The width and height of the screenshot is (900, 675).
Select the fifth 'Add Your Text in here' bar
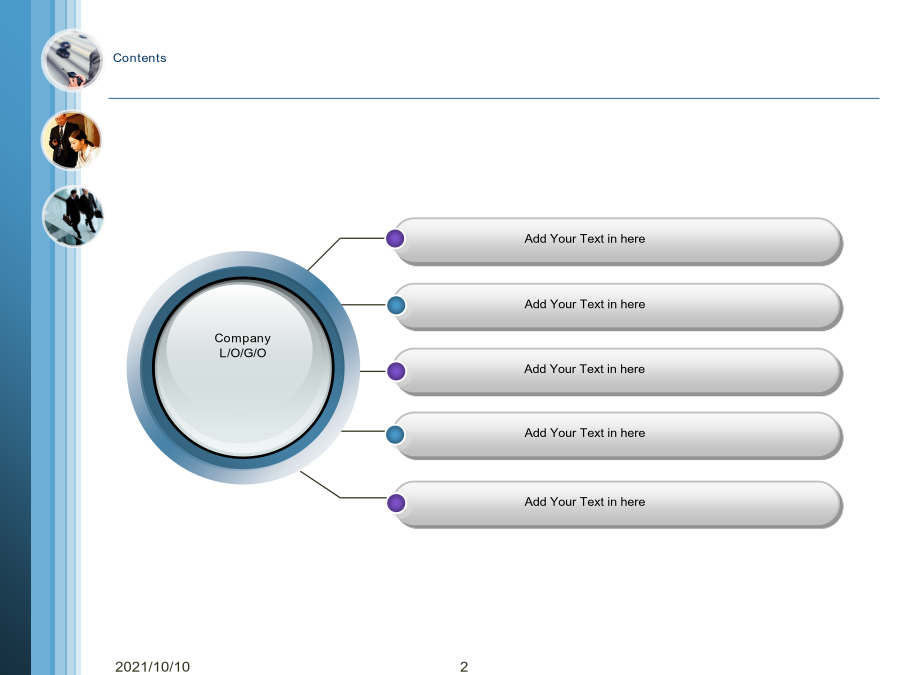pos(618,504)
